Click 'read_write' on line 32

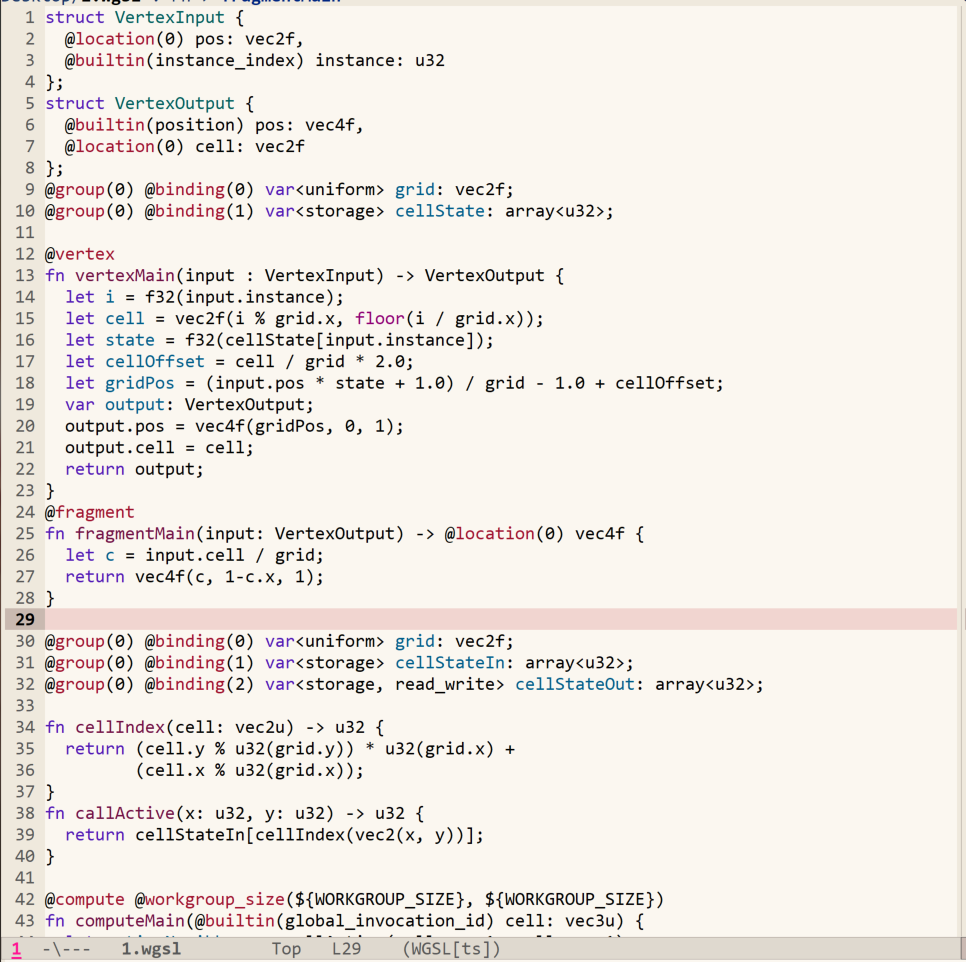point(445,685)
